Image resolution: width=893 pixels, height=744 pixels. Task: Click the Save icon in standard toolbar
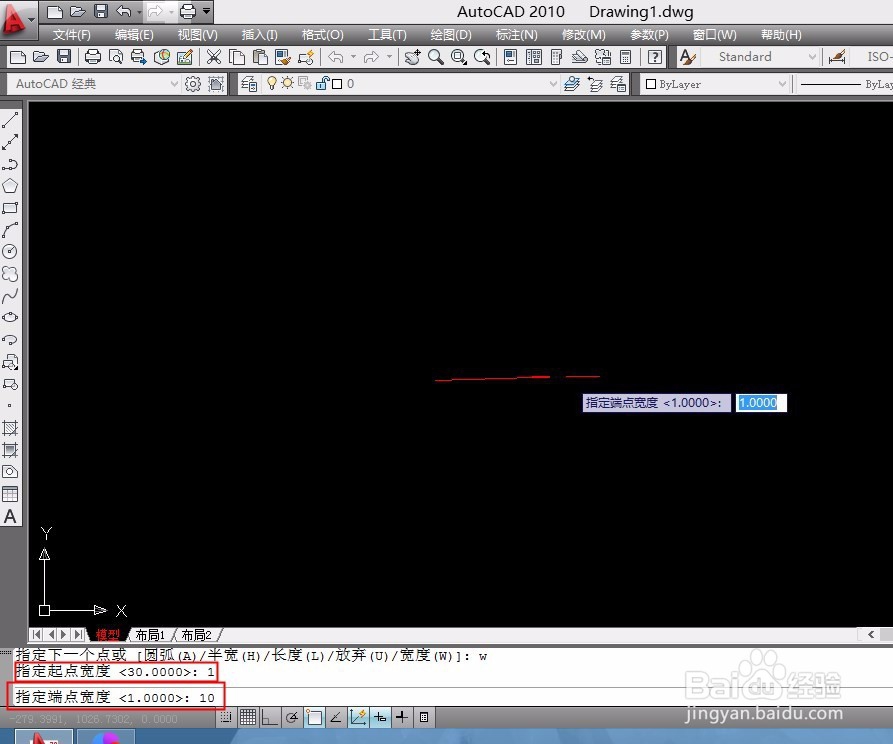[64, 56]
